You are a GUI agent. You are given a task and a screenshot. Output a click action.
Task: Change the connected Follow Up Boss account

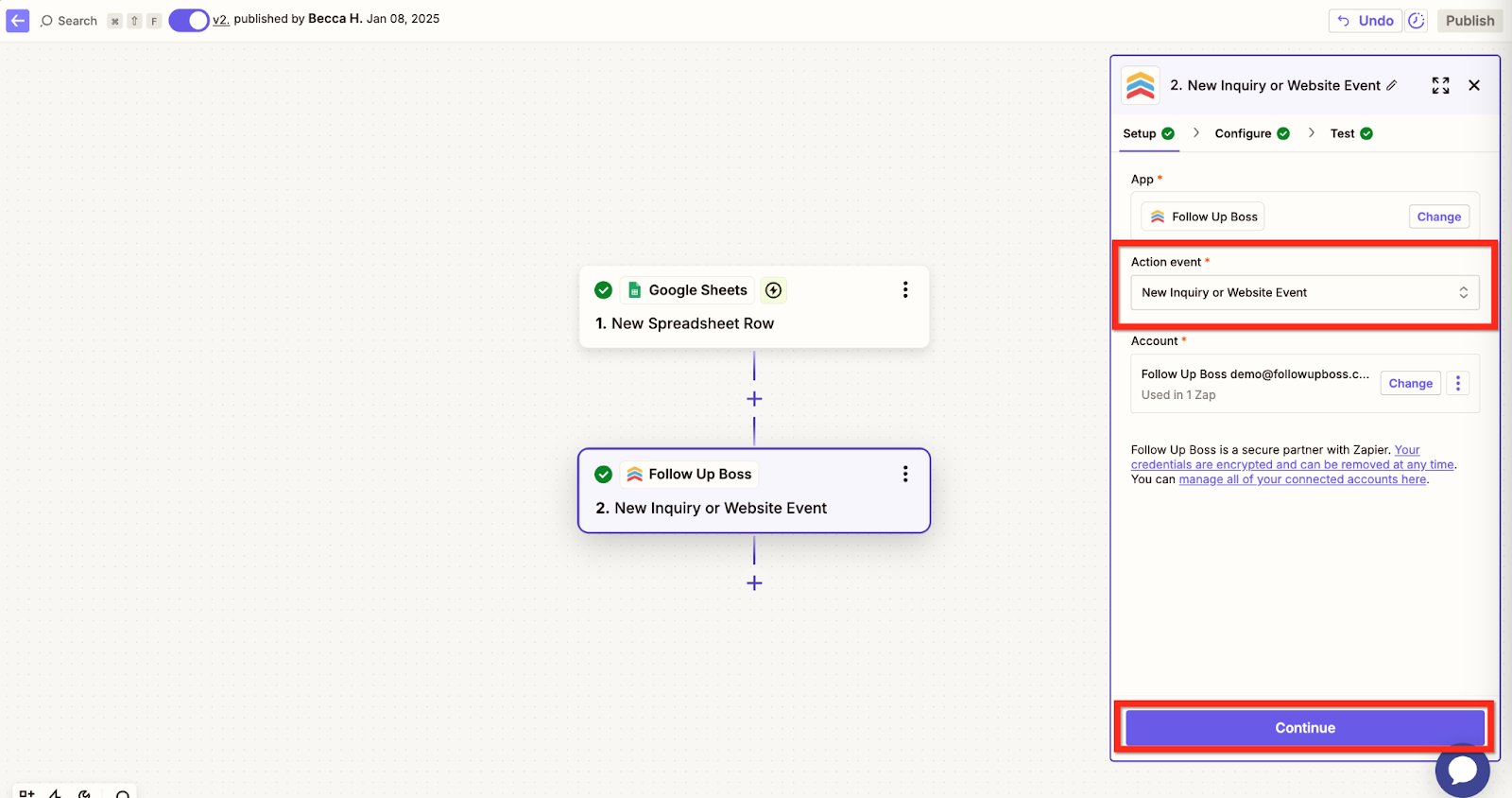(x=1410, y=383)
